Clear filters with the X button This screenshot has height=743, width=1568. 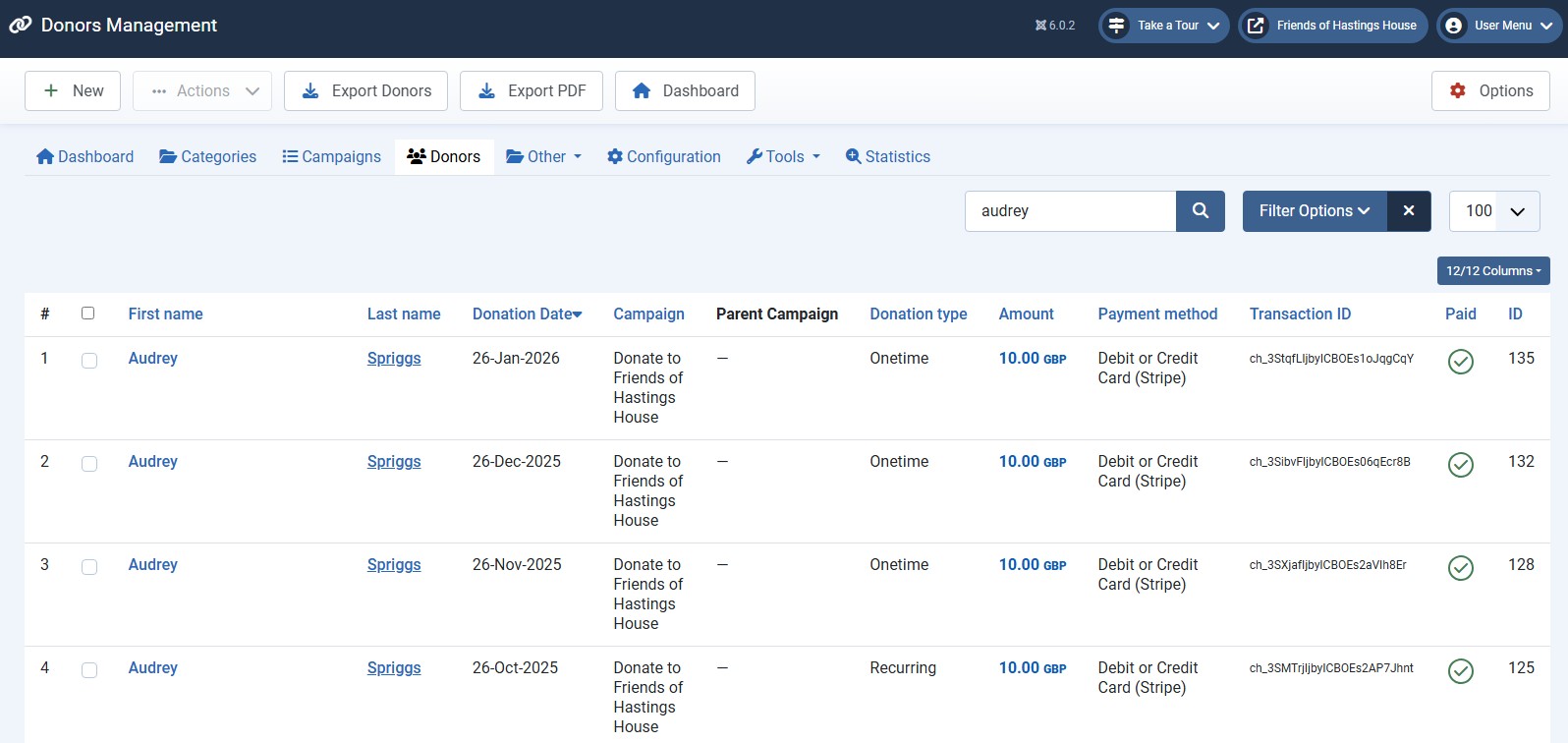[x=1408, y=211]
